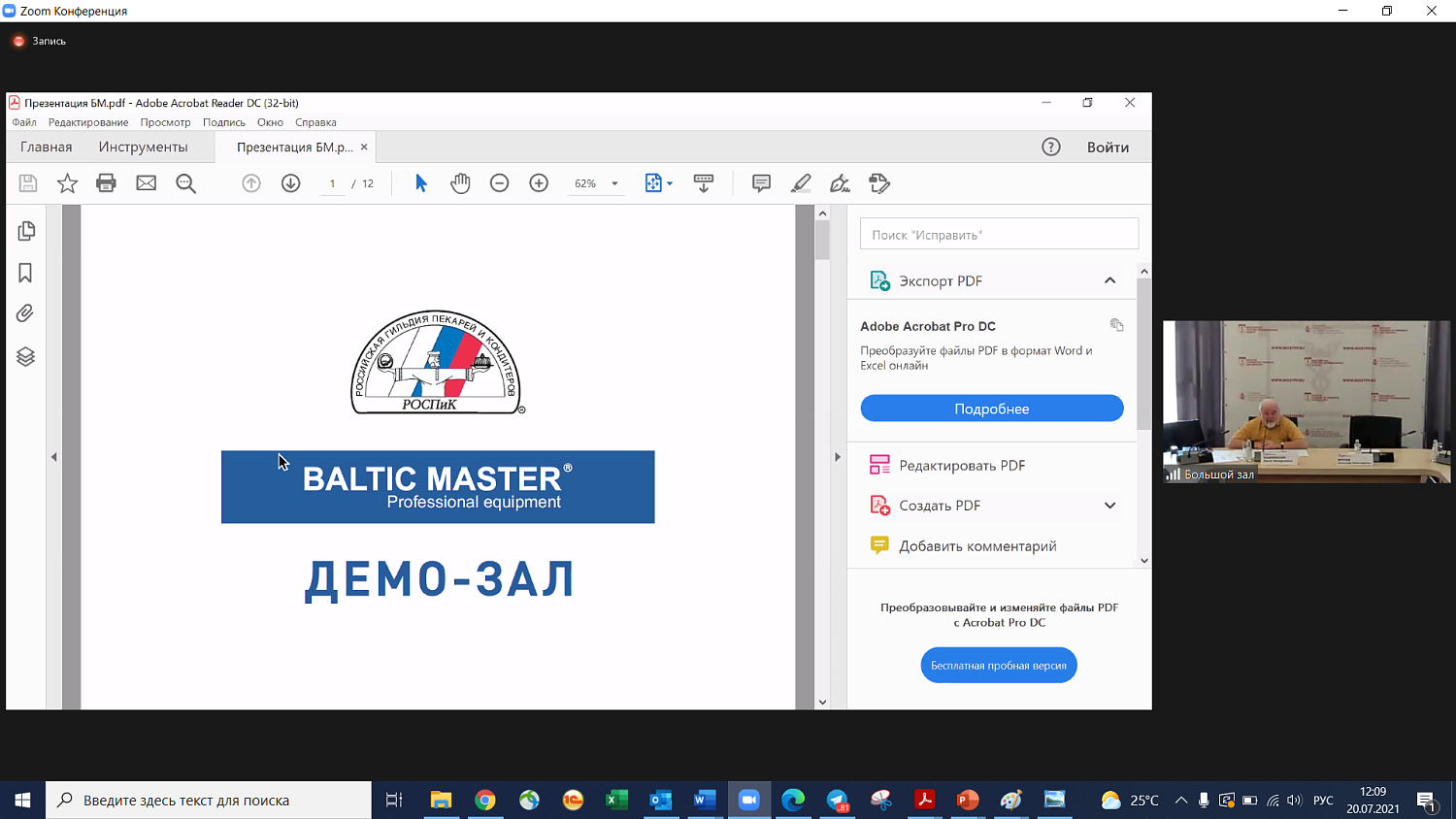The width and height of the screenshot is (1456, 819).
Task: Click the stamp tool icon
Action: (x=879, y=183)
